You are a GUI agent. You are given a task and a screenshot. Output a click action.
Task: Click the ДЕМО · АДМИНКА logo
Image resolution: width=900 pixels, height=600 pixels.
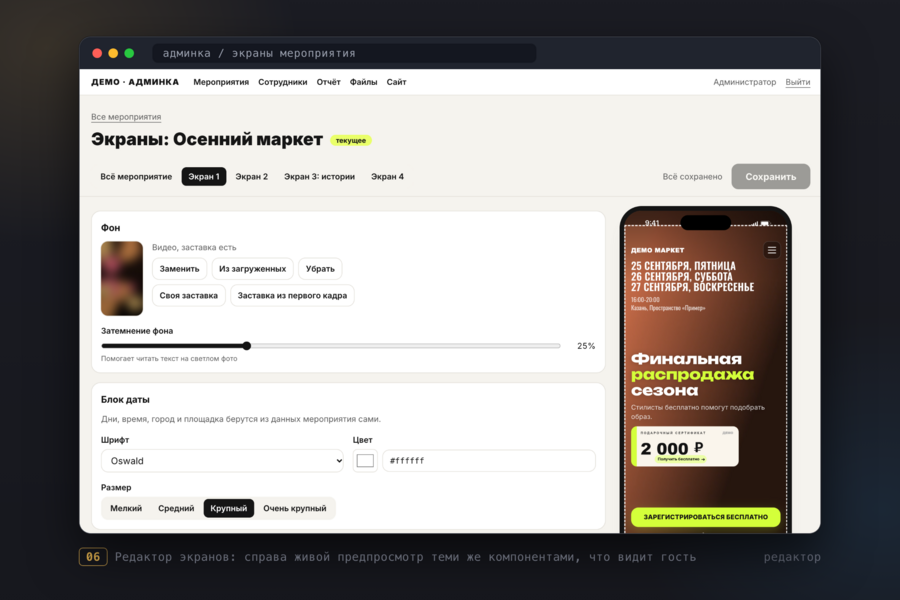pos(135,82)
